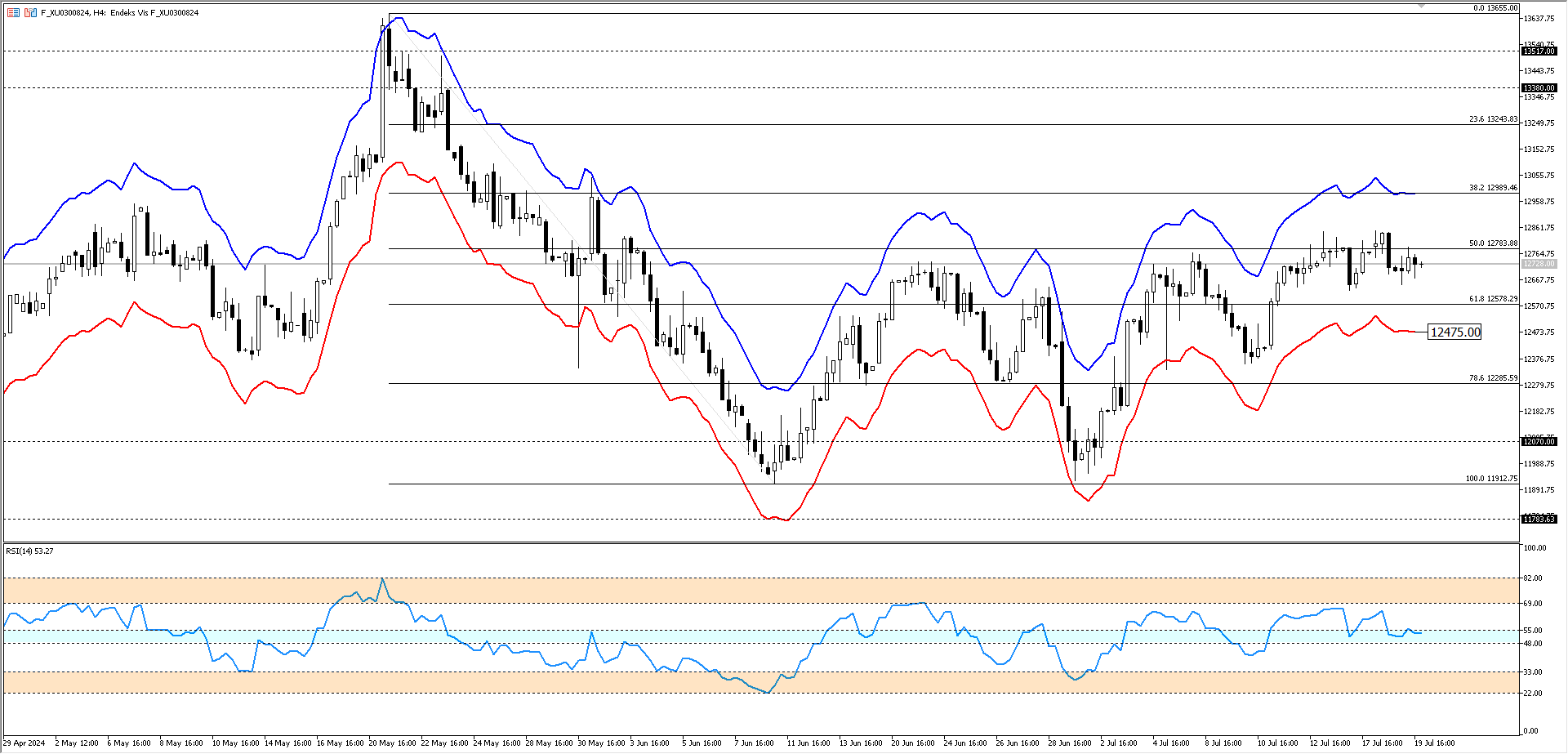This screenshot has height=754, width=1568.
Task: Click the RSI 55.00 scale level
Action: [1533, 631]
